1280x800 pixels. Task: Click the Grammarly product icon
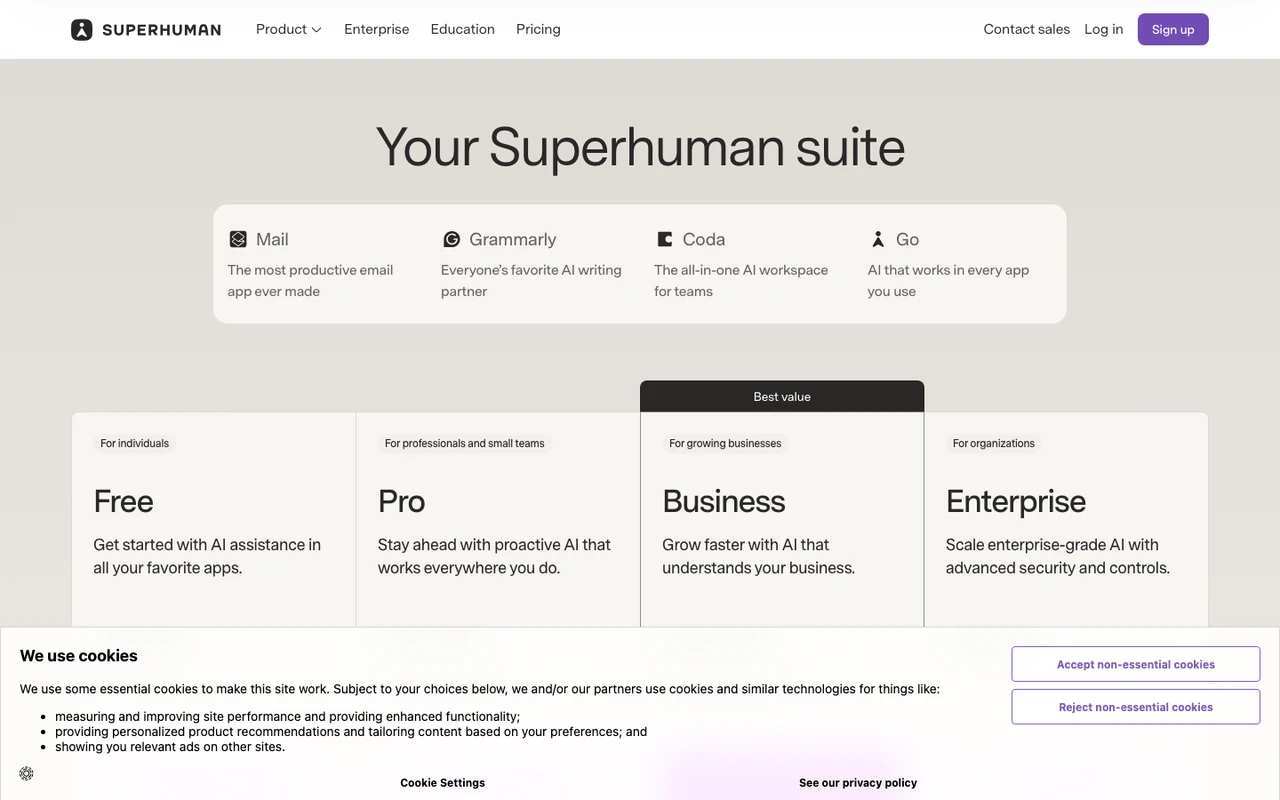pyautogui.click(x=451, y=239)
